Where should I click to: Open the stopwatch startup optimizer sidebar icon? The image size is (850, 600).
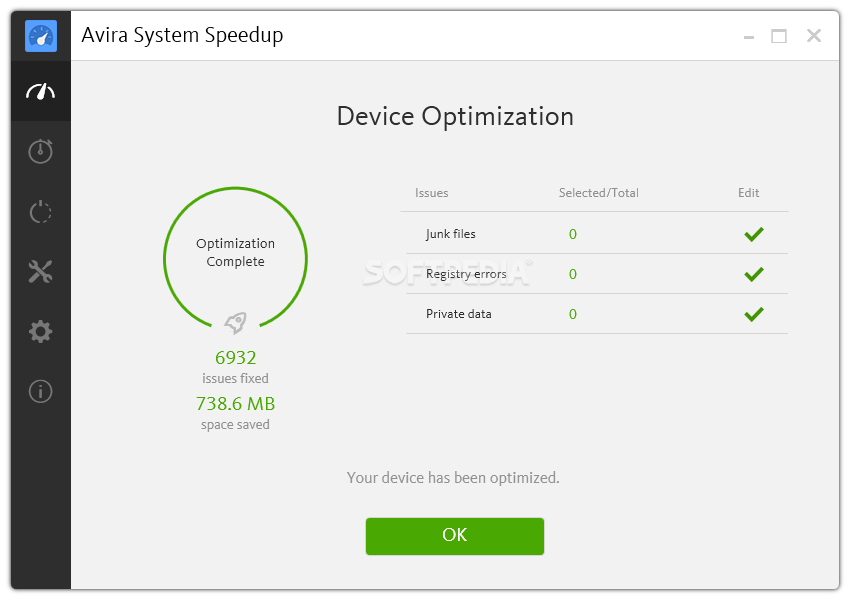click(x=41, y=151)
